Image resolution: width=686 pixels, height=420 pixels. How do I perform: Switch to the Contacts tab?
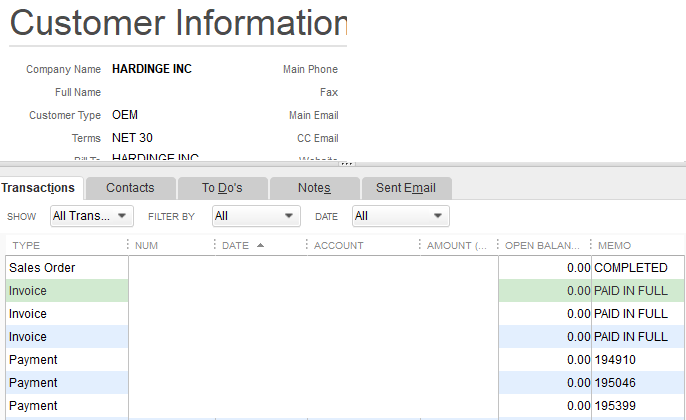[130, 188]
